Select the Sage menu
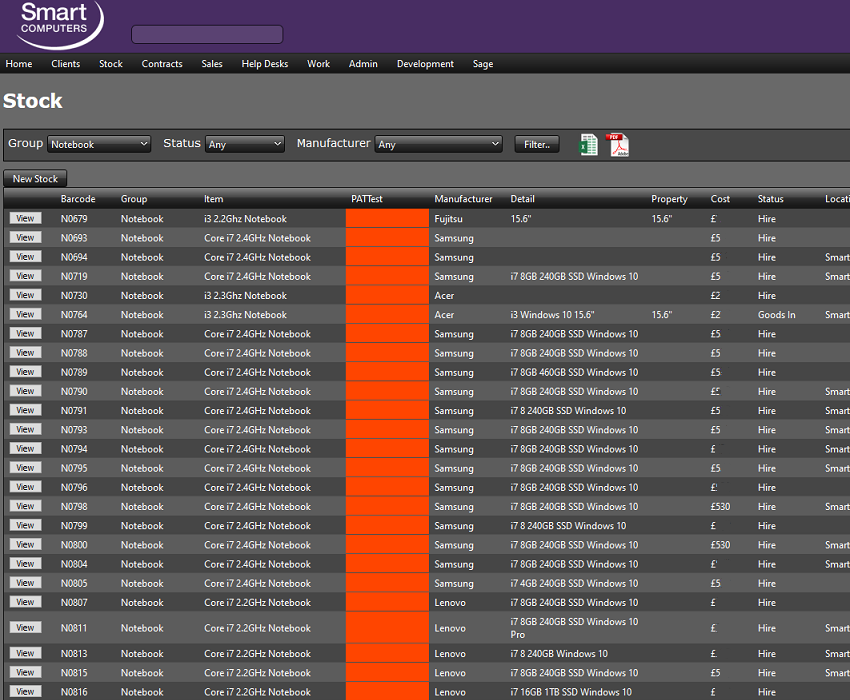 [x=483, y=64]
